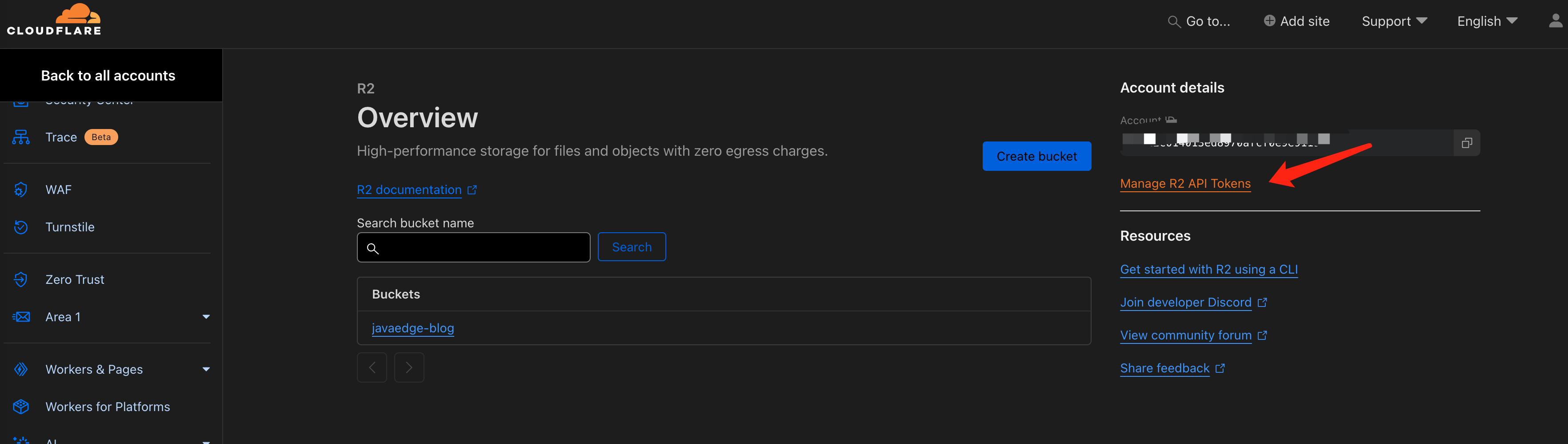1568x444 pixels.
Task: Open Join developer Discord link
Action: pos(1186,303)
